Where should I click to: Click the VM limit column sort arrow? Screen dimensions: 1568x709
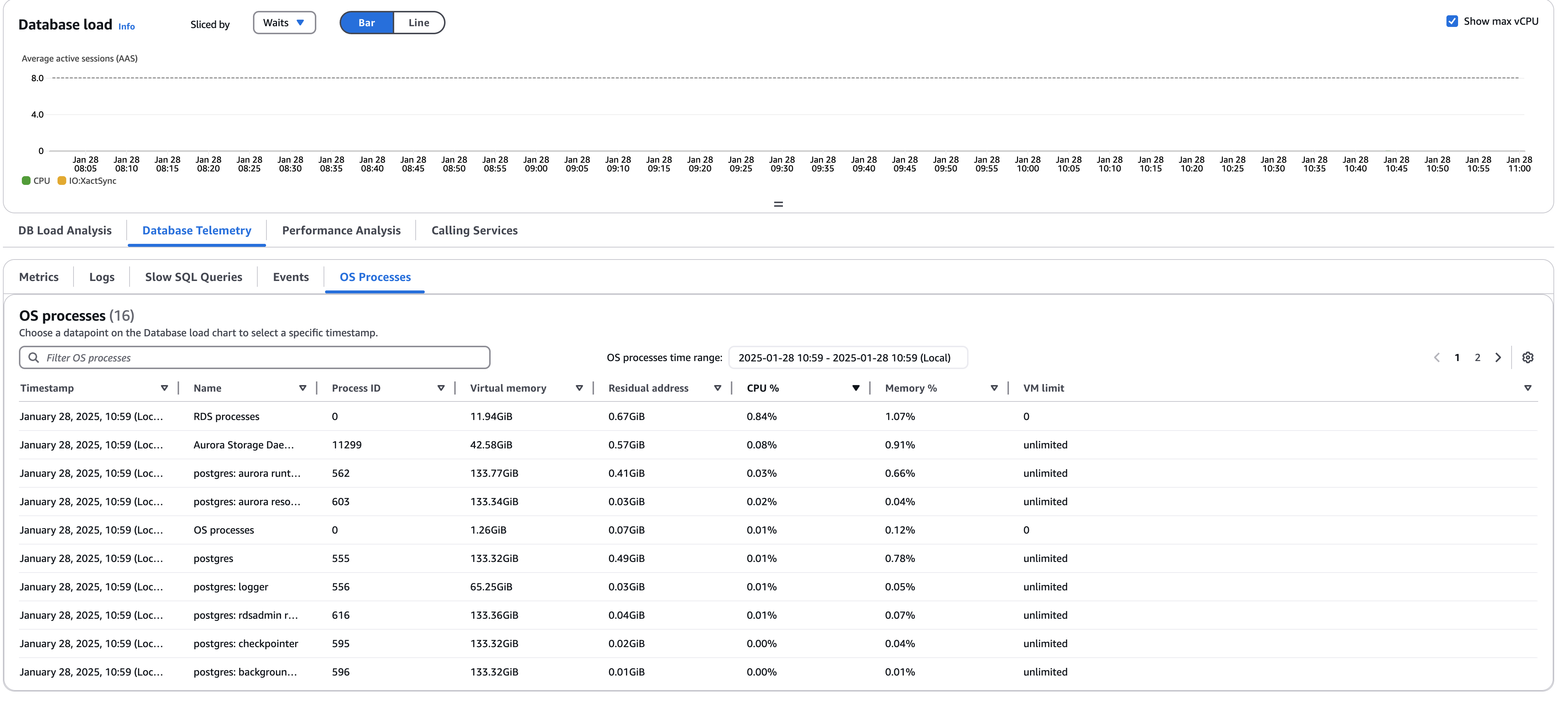tap(1527, 388)
